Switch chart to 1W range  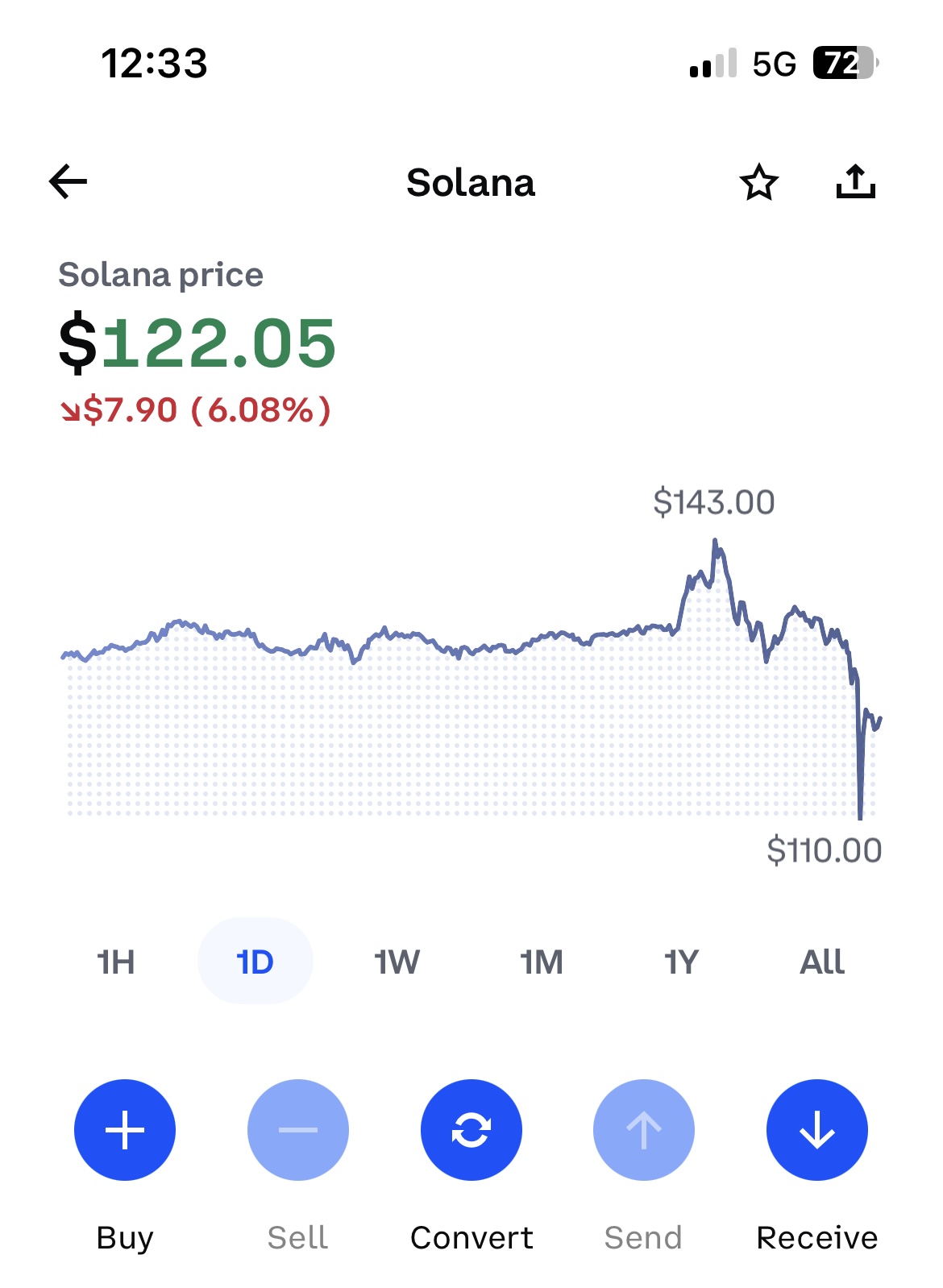[x=397, y=962]
